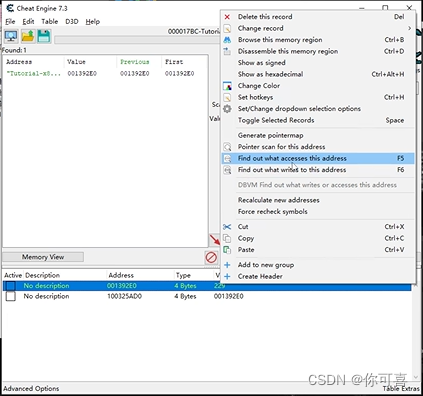Click the scissors Cut icon
The height and width of the screenshot is (396, 423).
[x=227, y=227]
